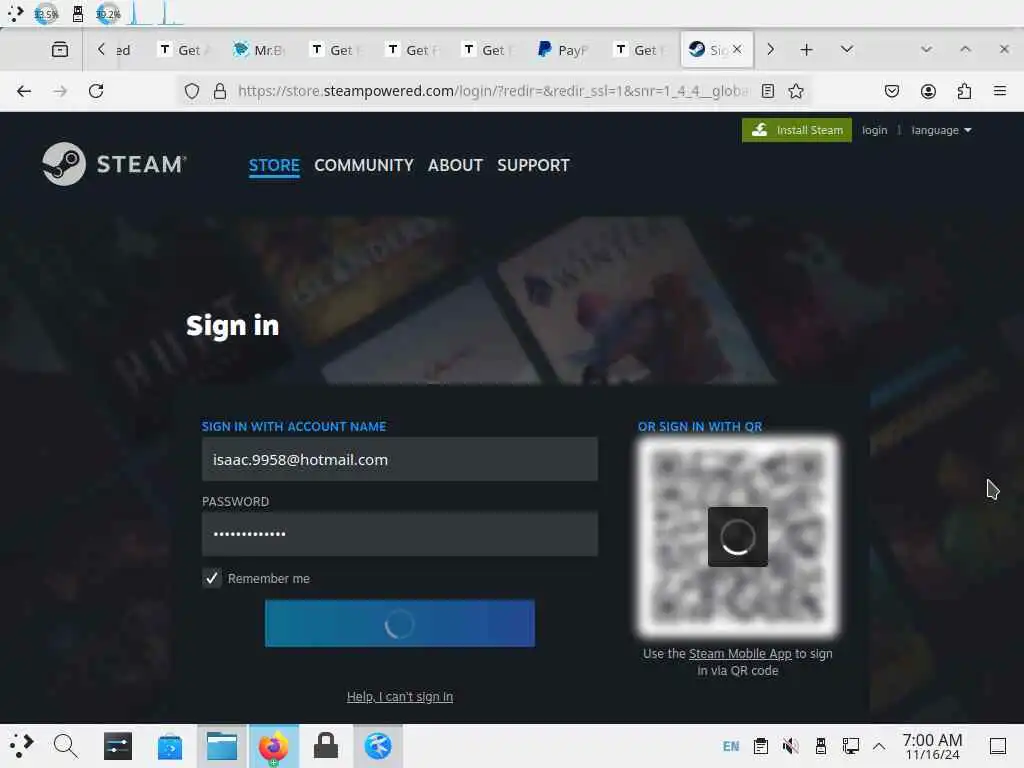
Task: Switch to the PayPal tab
Action: click(x=564, y=50)
